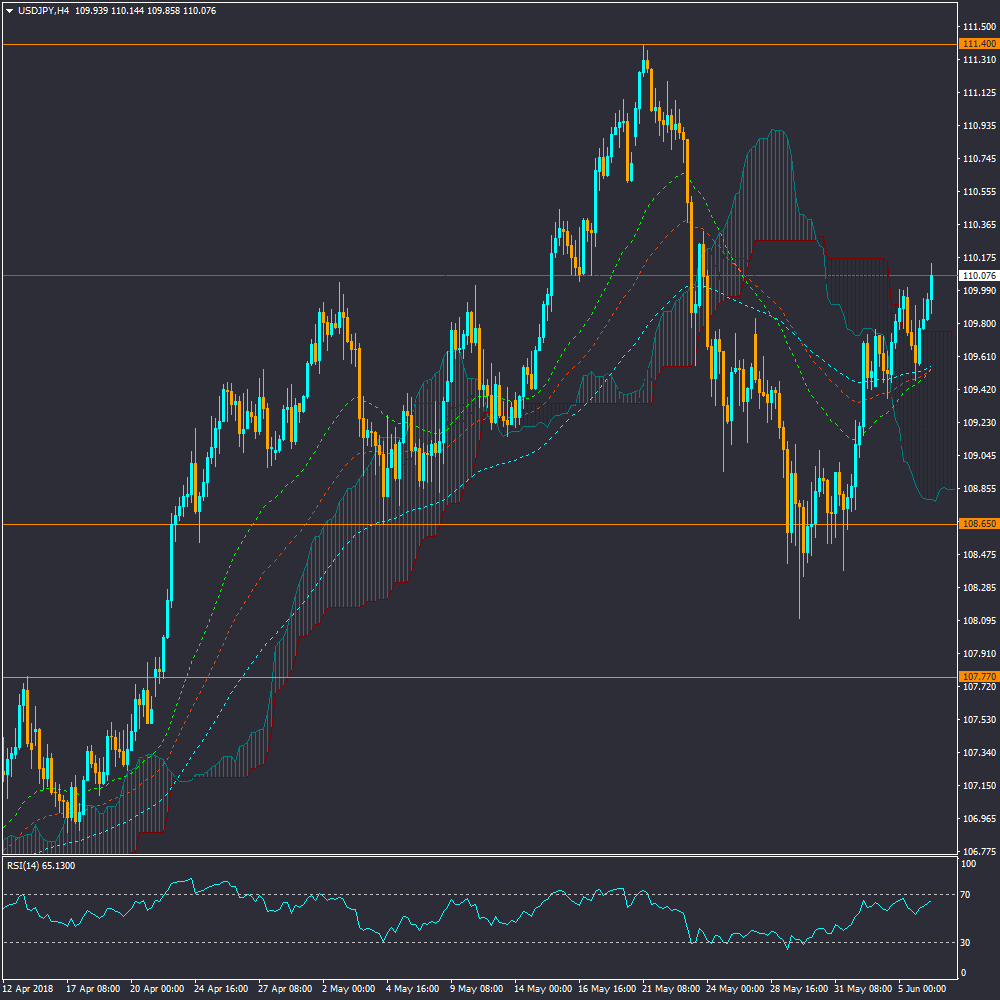The image size is (1000, 1000).
Task: Click the RSI 100 scale label
Action: pos(968,863)
